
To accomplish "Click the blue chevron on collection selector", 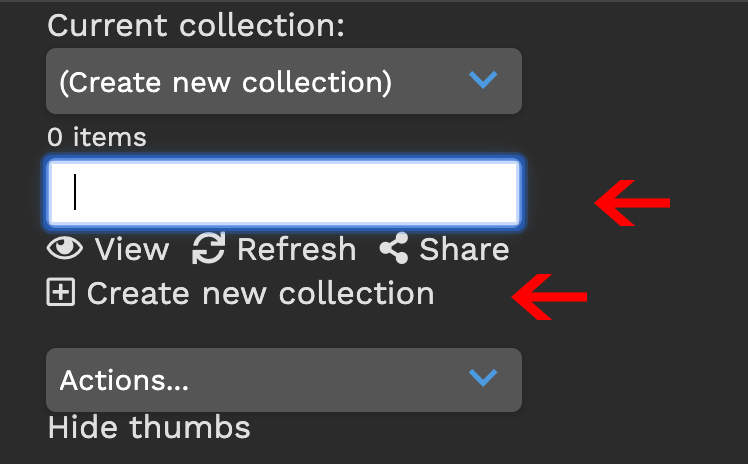I will click(483, 80).
